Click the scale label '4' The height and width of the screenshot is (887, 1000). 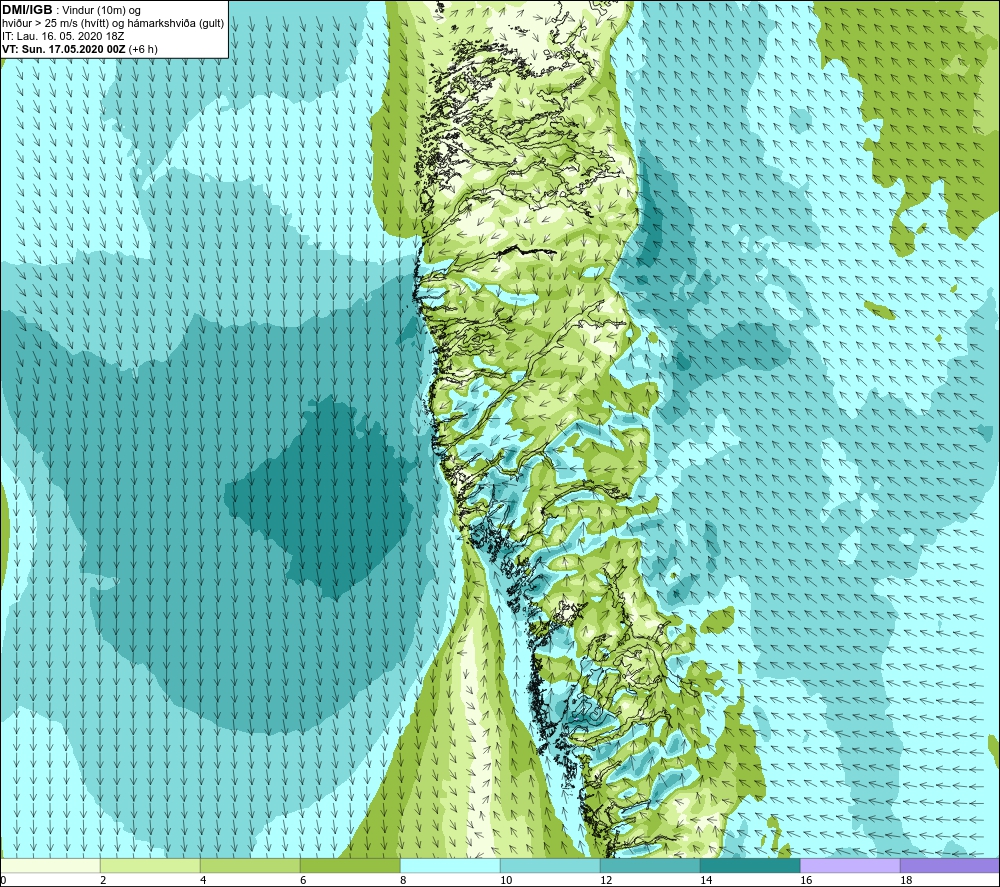[x=203, y=881]
